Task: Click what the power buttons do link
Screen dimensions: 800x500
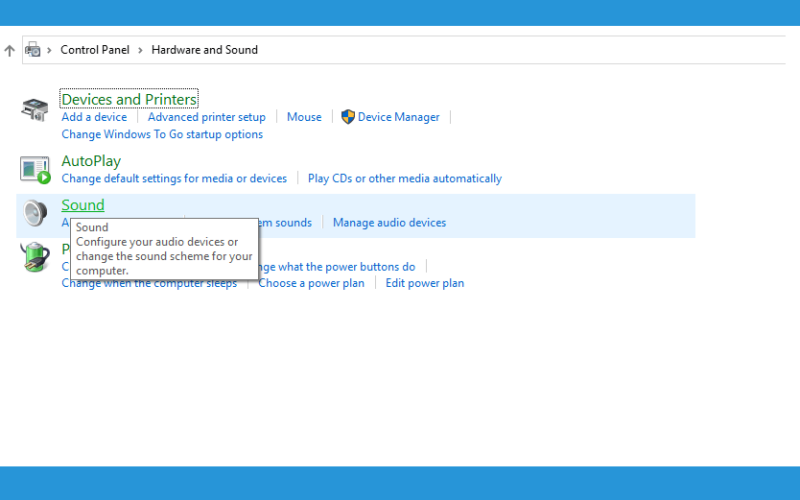Action: [x=337, y=267]
